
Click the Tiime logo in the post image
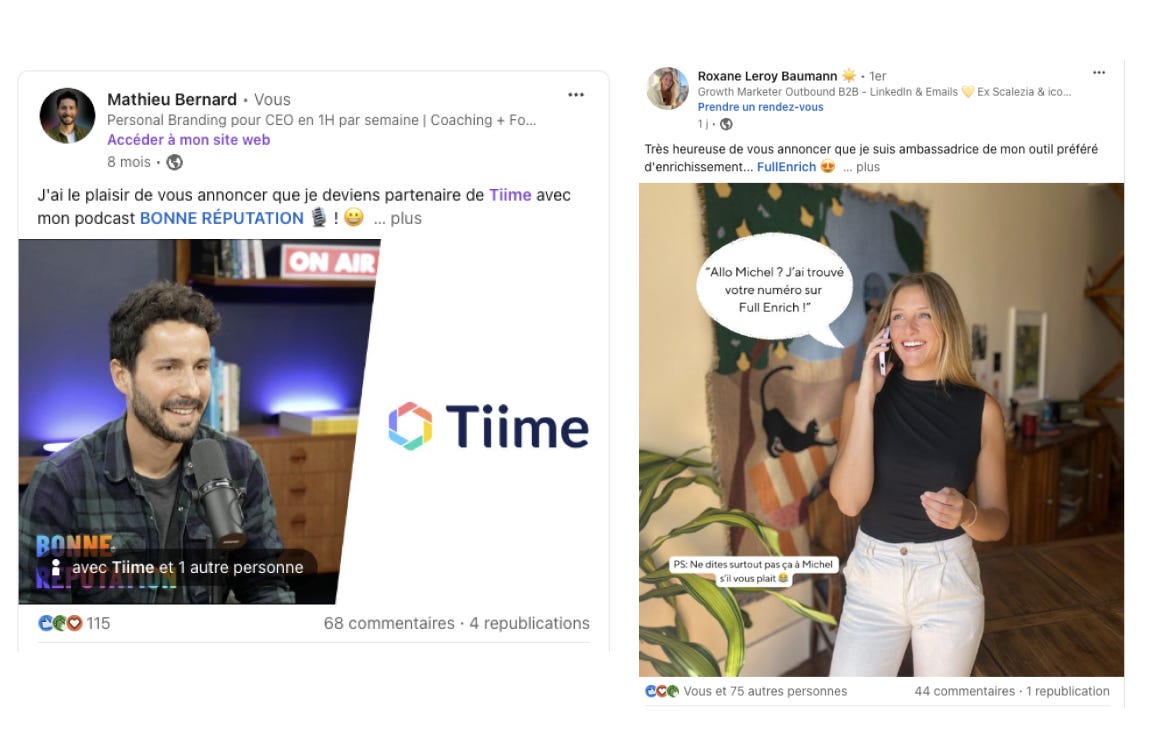click(488, 425)
